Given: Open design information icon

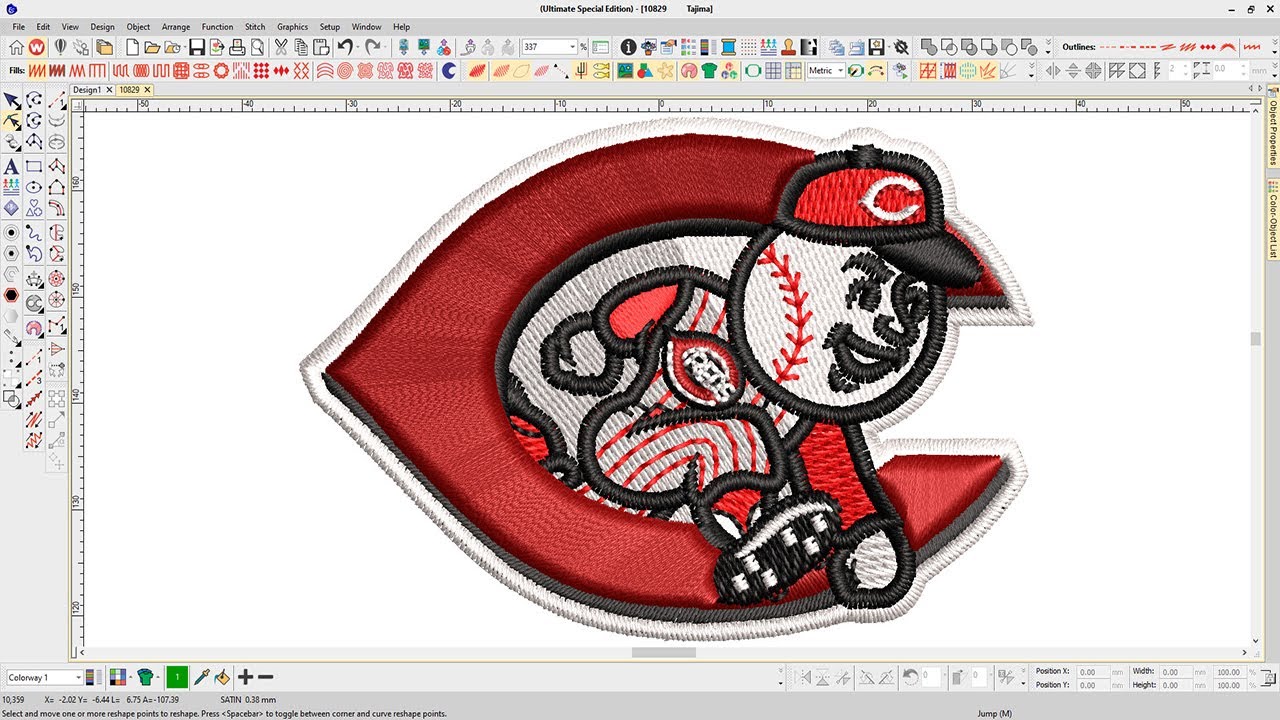Looking at the screenshot, I should point(628,47).
